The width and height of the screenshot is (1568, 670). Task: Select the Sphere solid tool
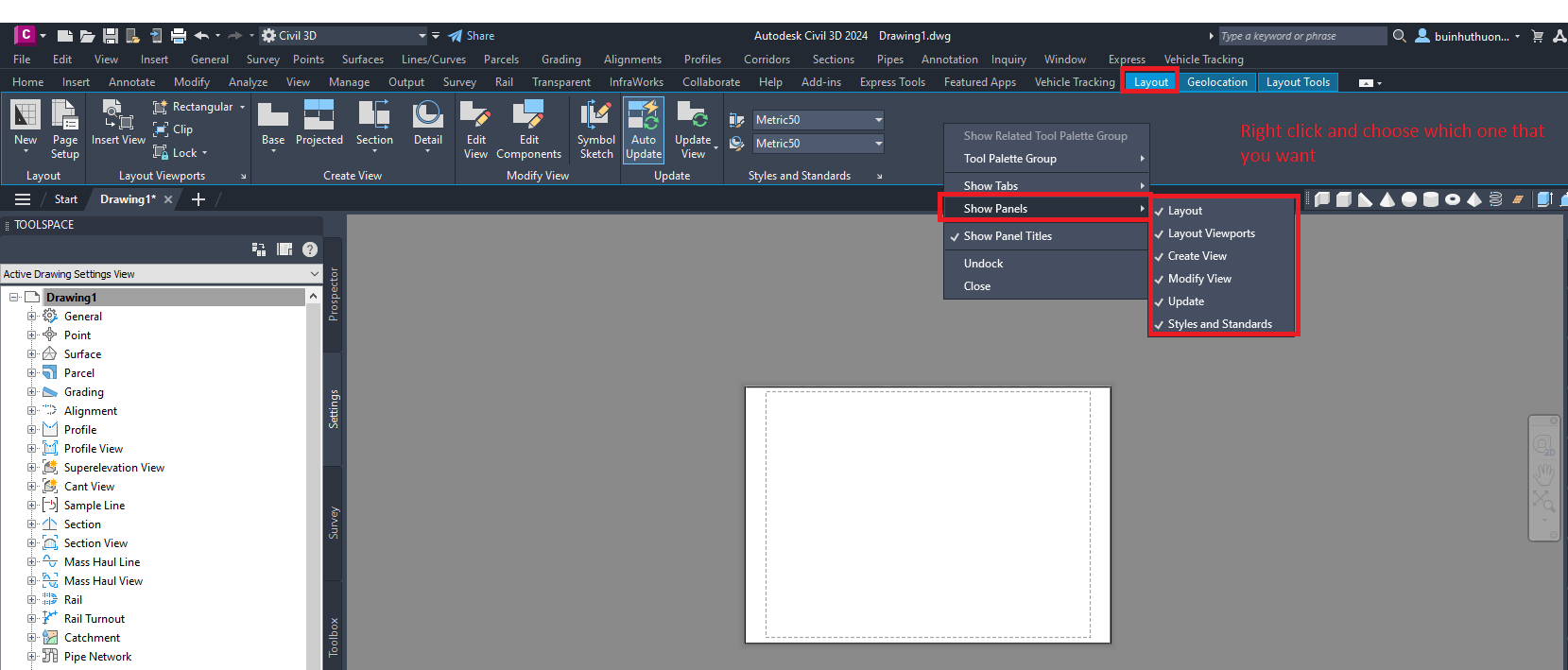click(x=1409, y=199)
